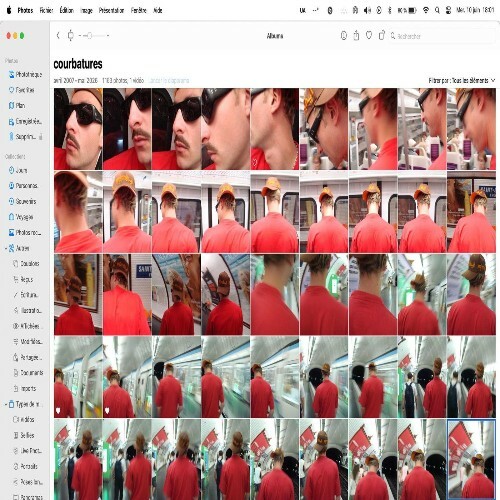Open Reçus under Autres

(23, 279)
